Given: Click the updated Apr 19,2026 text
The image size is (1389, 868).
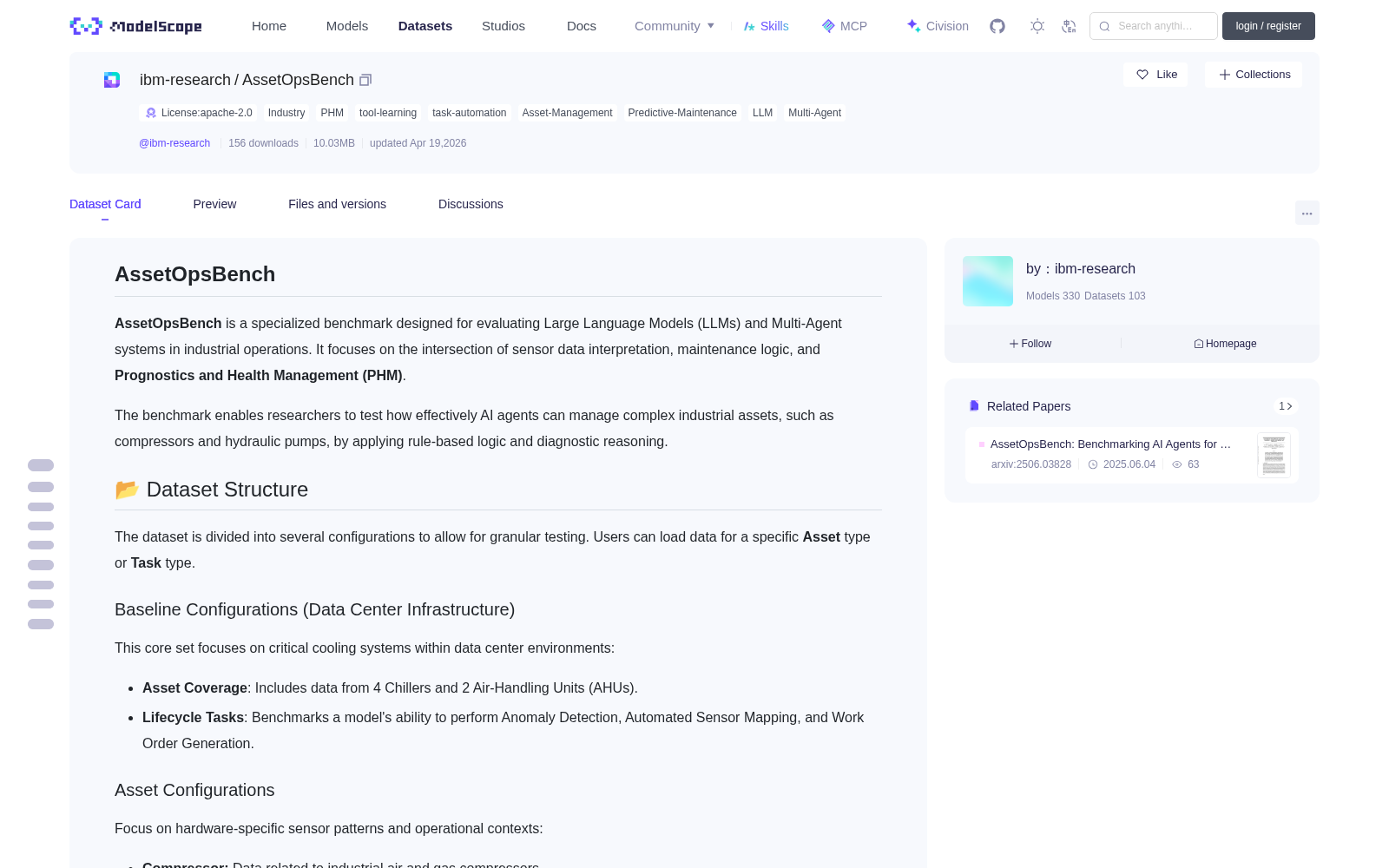Looking at the screenshot, I should [418, 143].
